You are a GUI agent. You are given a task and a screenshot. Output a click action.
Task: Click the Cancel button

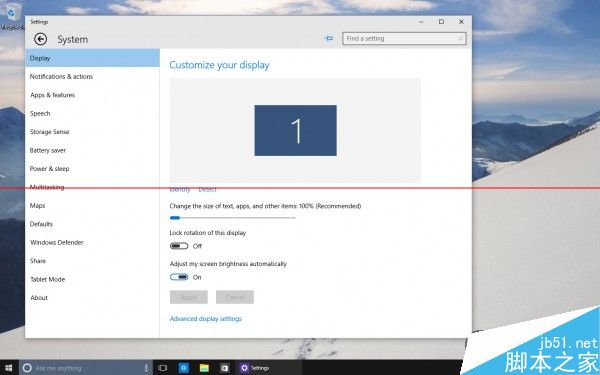(235, 297)
